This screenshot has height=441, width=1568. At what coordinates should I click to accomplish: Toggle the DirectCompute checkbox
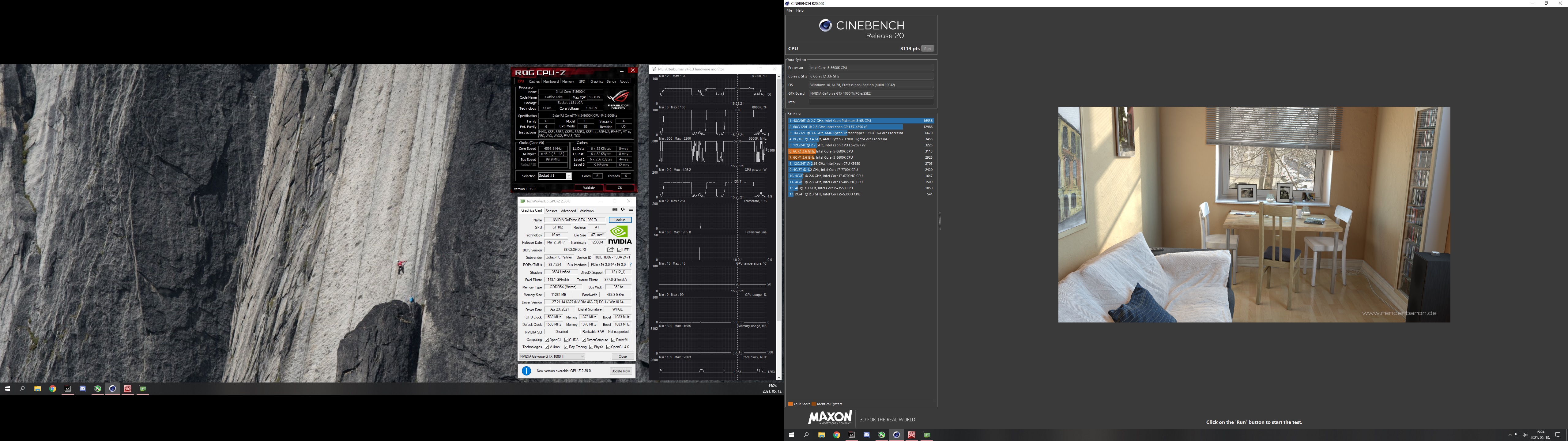584,340
